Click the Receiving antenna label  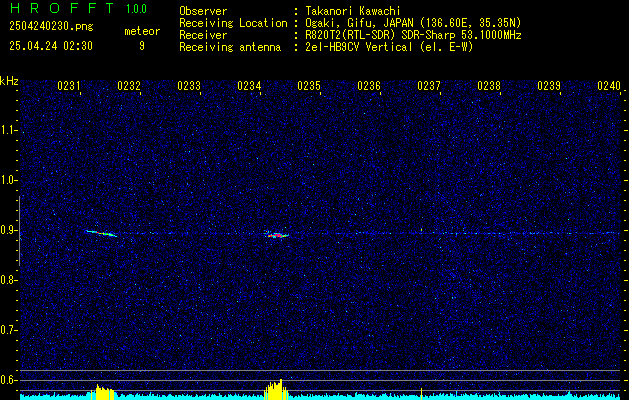point(230,47)
